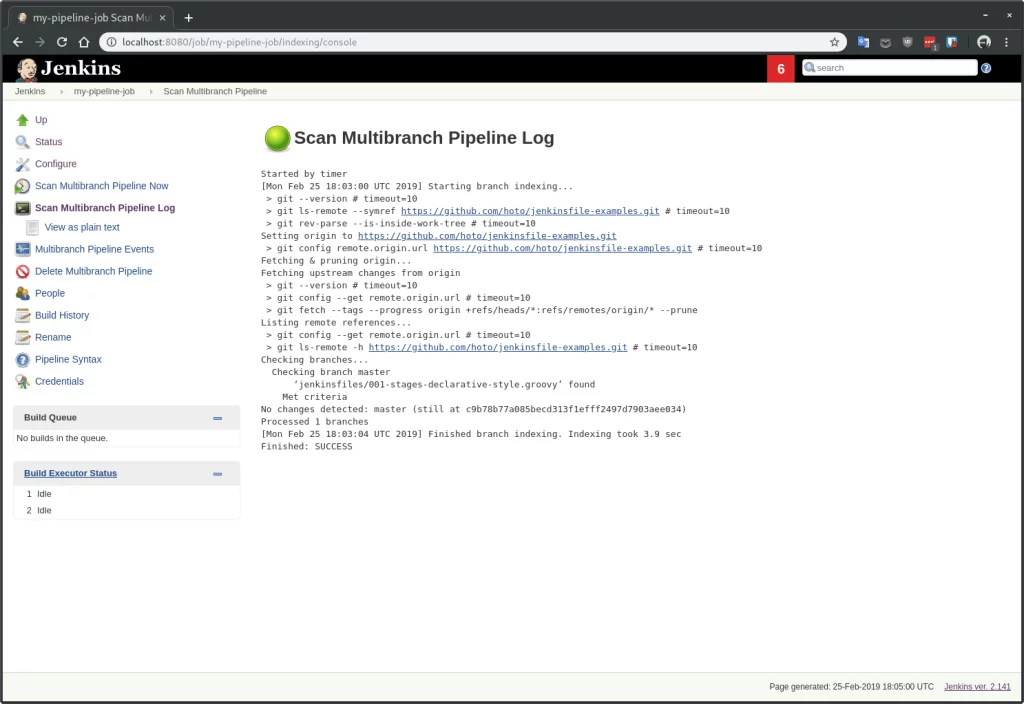Click the browser address bar URL
This screenshot has height=704, width=1024.
pos(239,42)
